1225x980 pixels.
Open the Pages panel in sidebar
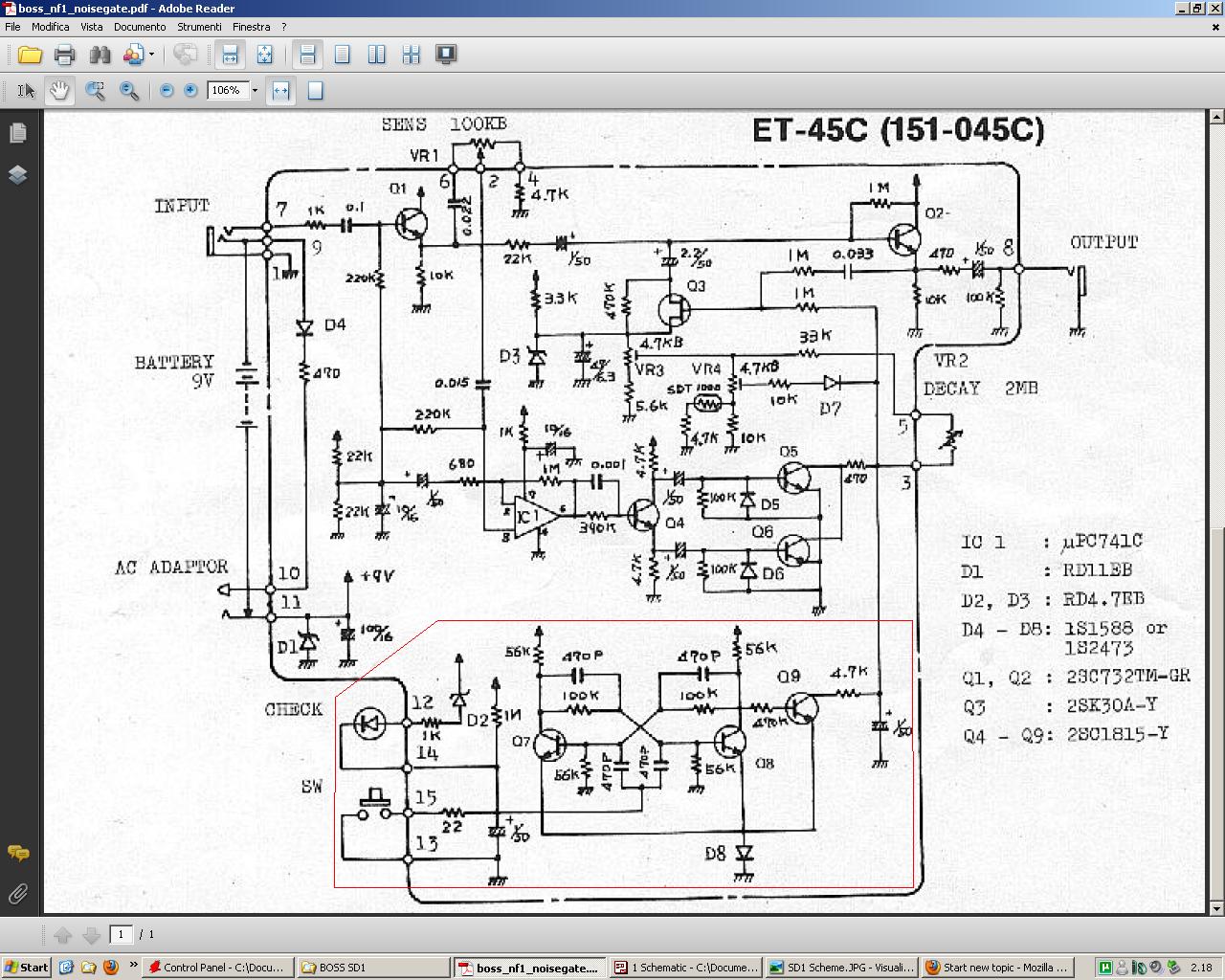[x=18, y=133]
